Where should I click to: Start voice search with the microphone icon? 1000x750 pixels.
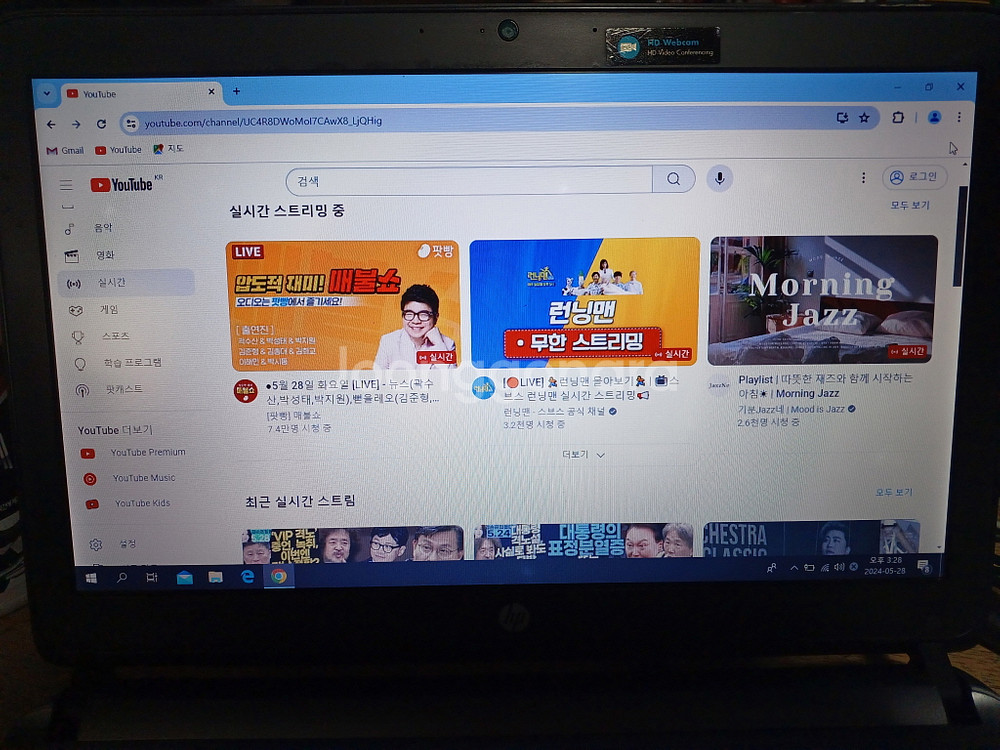tap(719, 179)
